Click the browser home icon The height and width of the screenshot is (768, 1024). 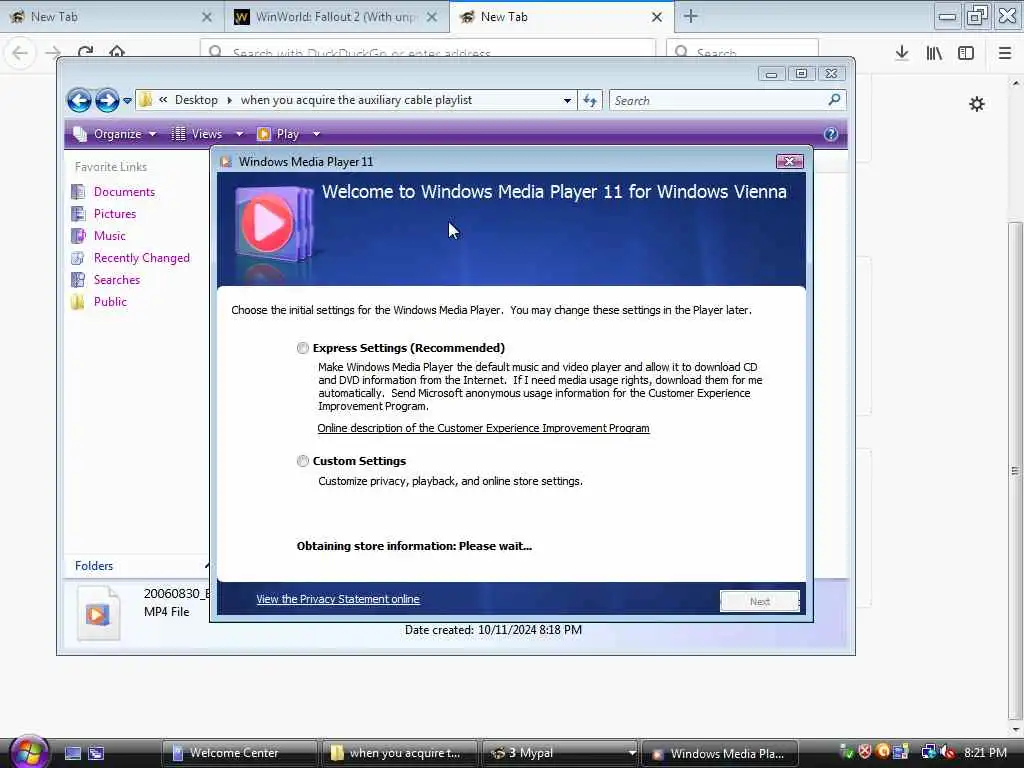coord(117,52)
